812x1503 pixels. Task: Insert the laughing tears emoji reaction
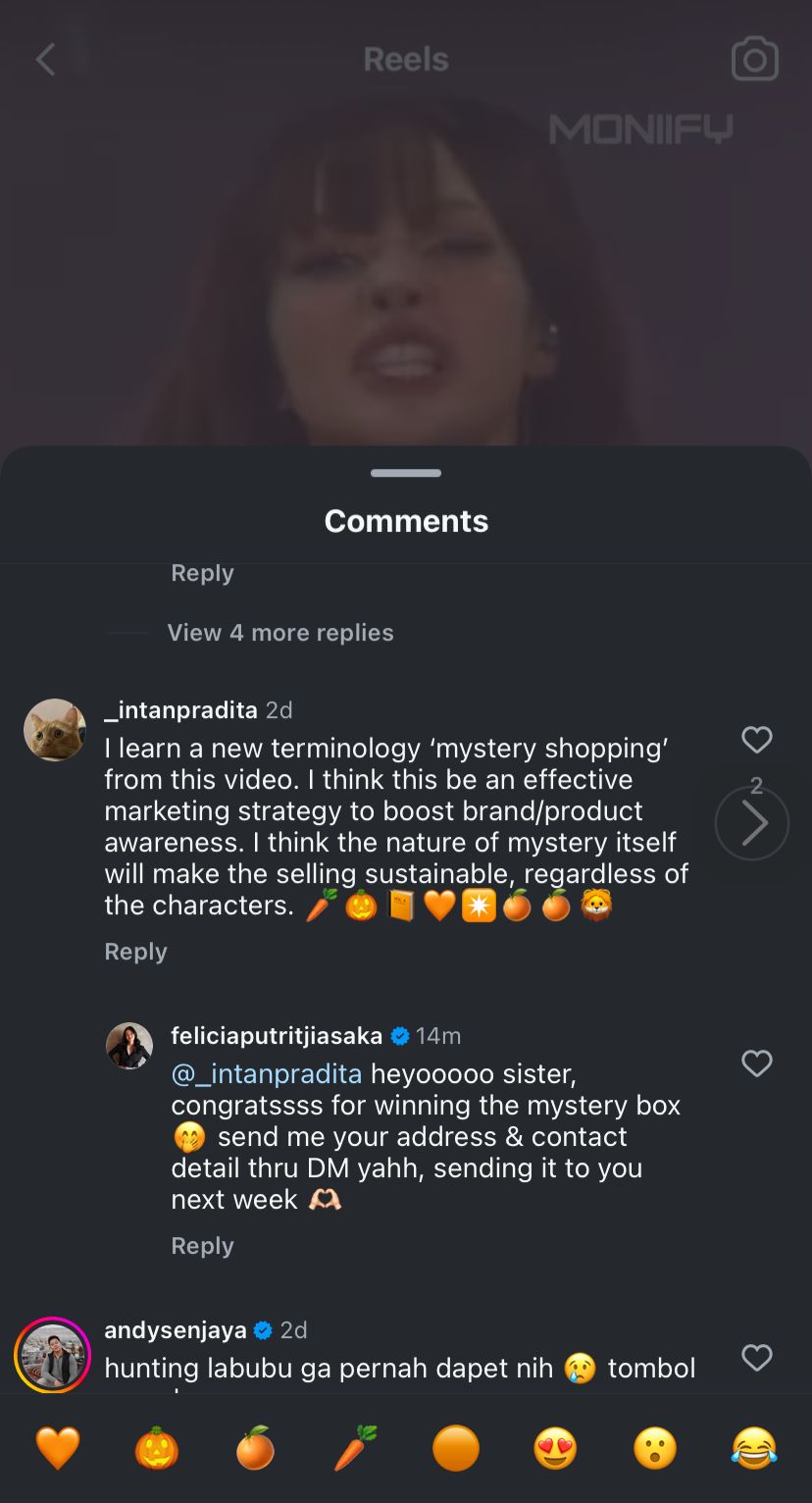[753, 1448]
